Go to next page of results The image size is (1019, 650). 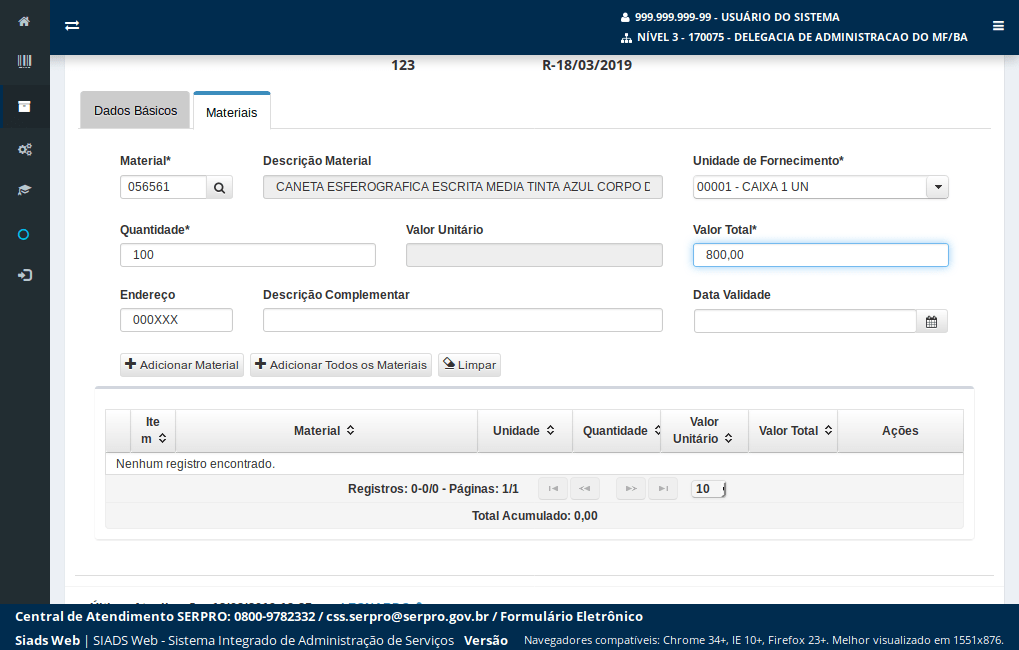point(631,488)
